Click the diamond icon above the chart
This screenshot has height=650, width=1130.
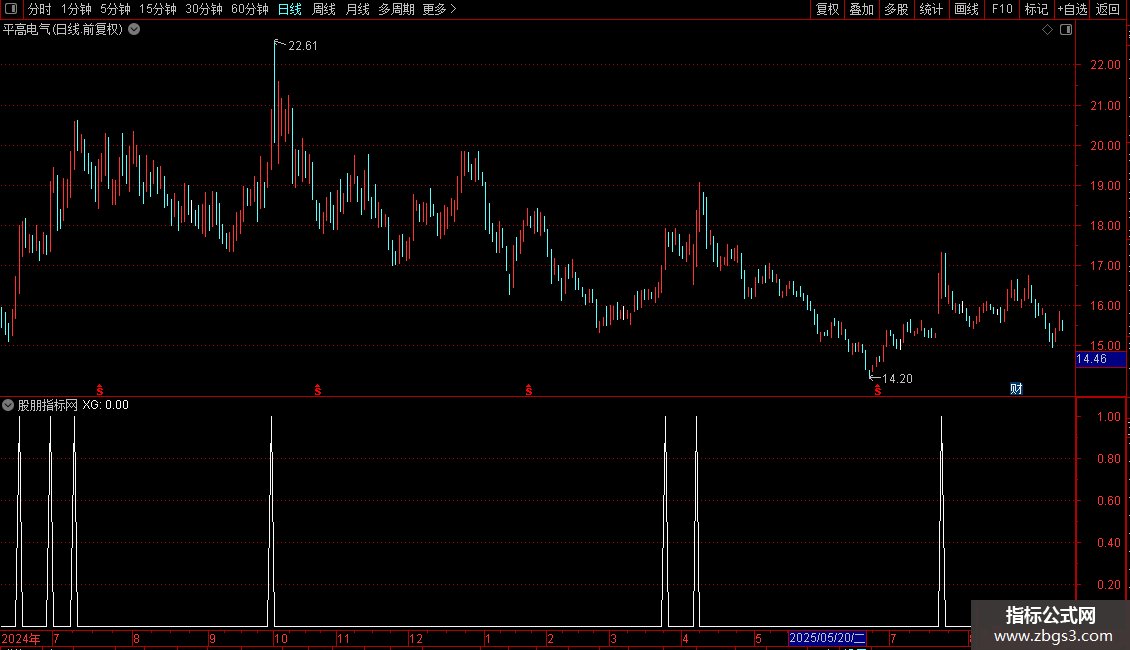pyautogui.click(x=1048, y=30)
